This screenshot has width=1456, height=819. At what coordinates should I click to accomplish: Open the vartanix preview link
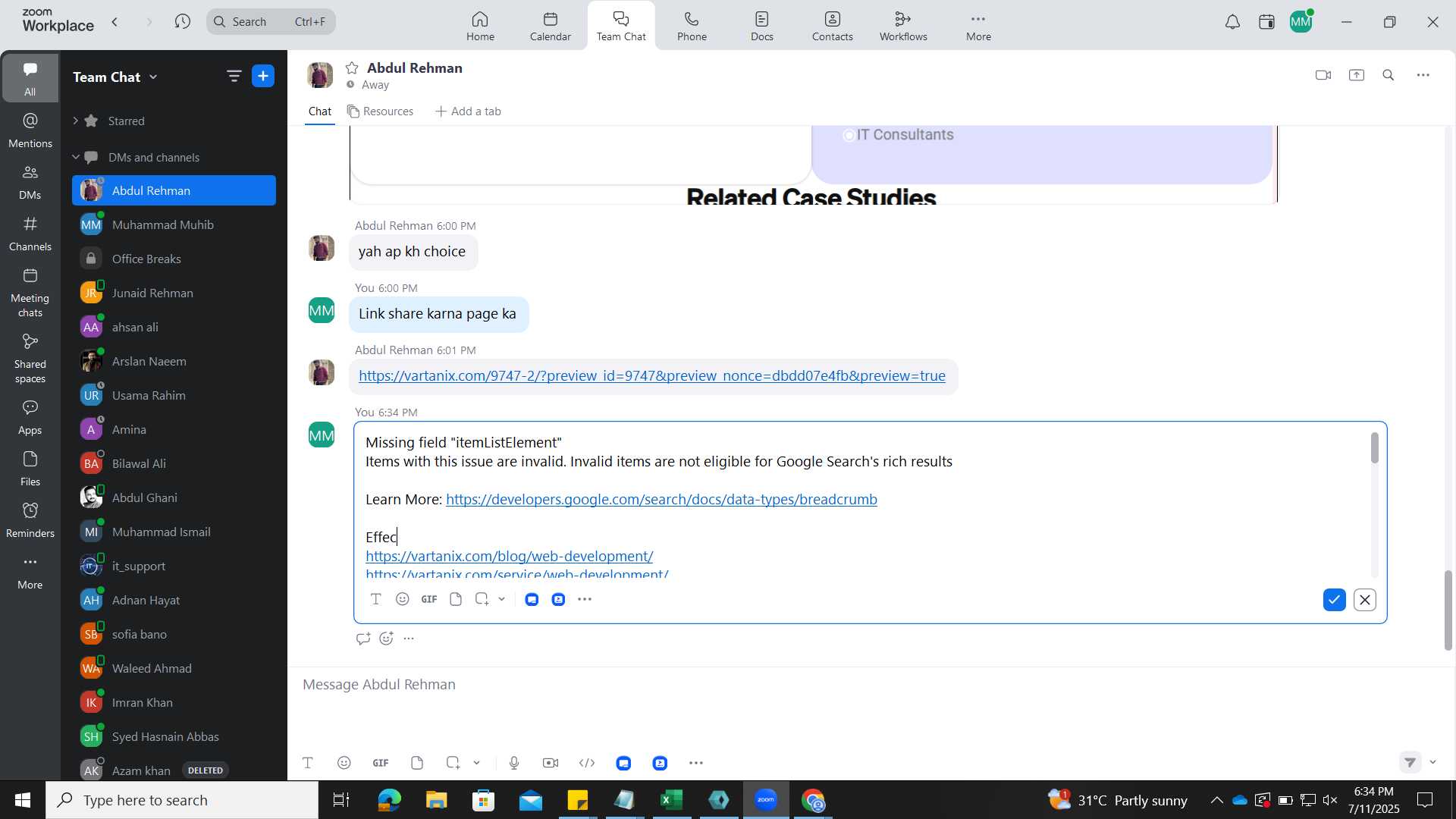pos(652,375)
